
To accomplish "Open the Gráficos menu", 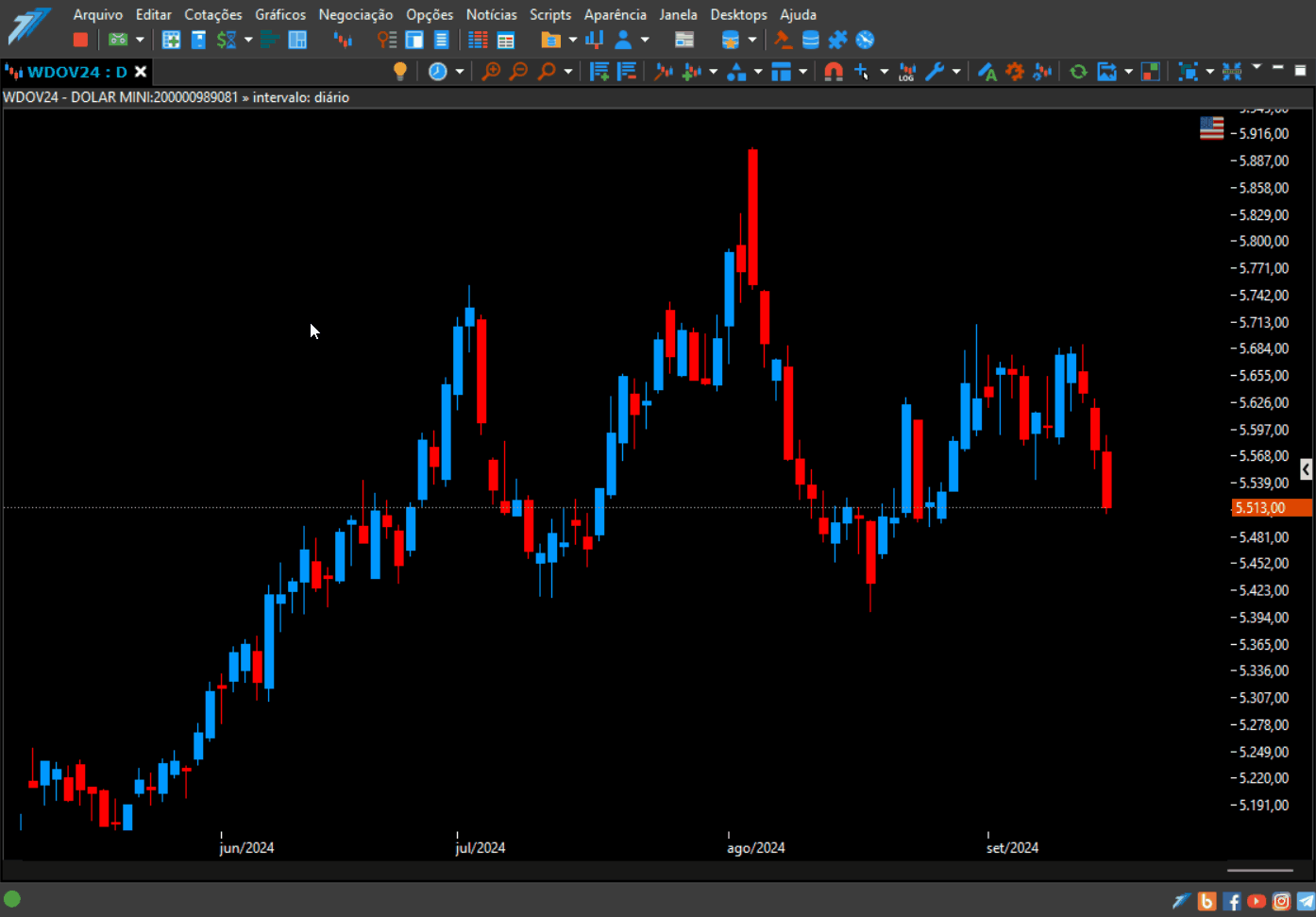I will coord(280,14).
